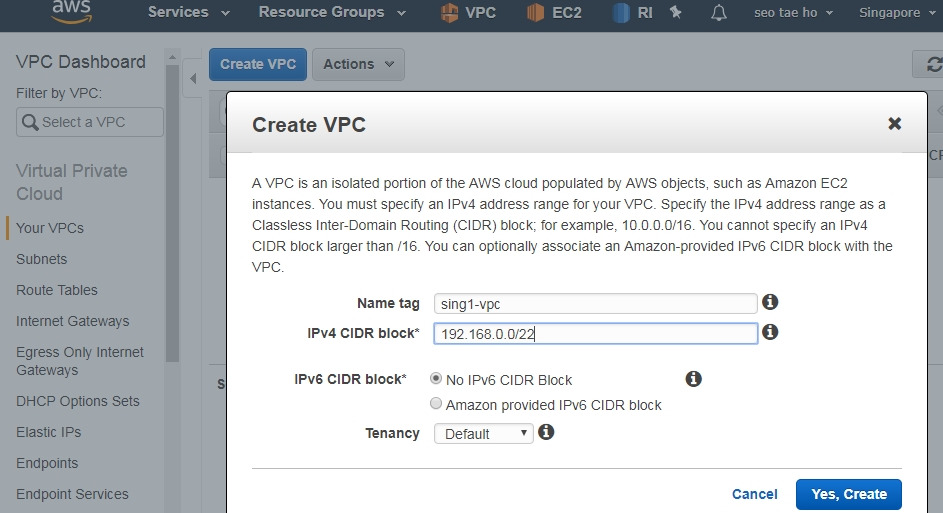Screen dimensions: 943x513
Task: Open the Tenancy dropdown
Action: click(x=484, y=434)
